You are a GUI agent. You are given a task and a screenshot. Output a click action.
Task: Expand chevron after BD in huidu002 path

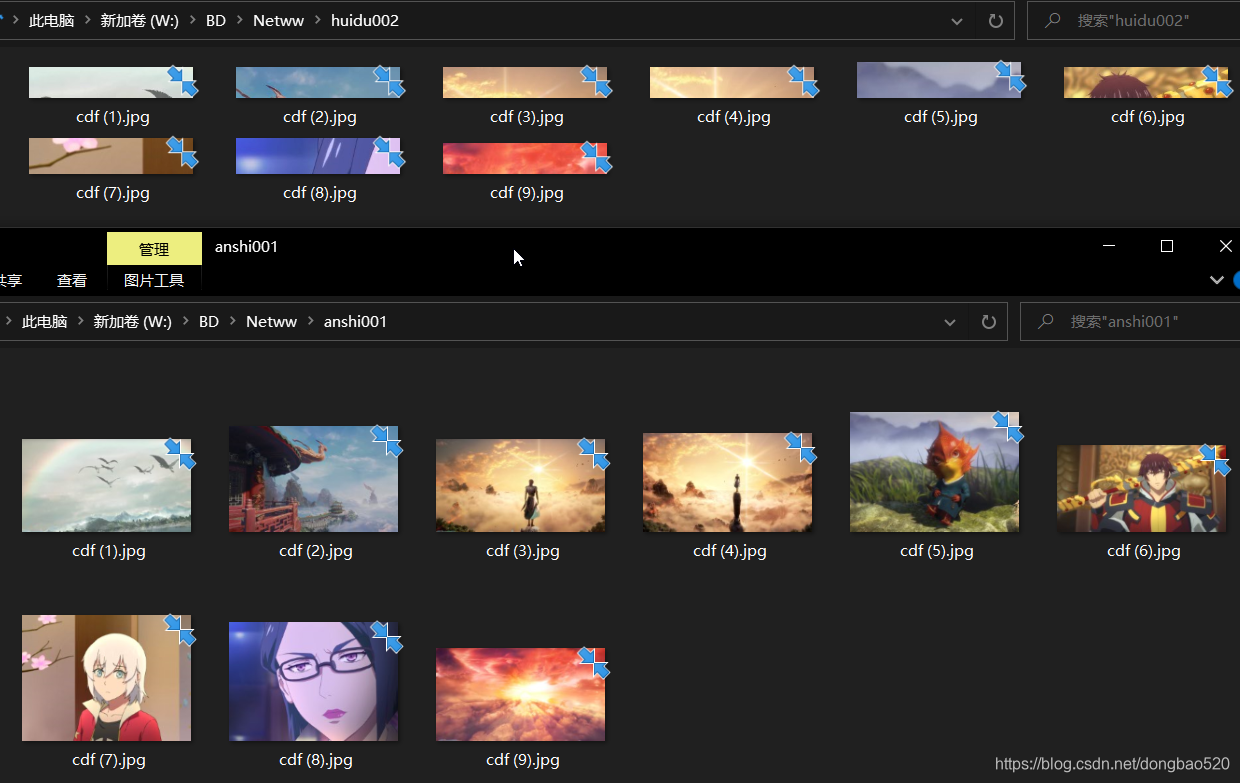(x=240, y=20)
